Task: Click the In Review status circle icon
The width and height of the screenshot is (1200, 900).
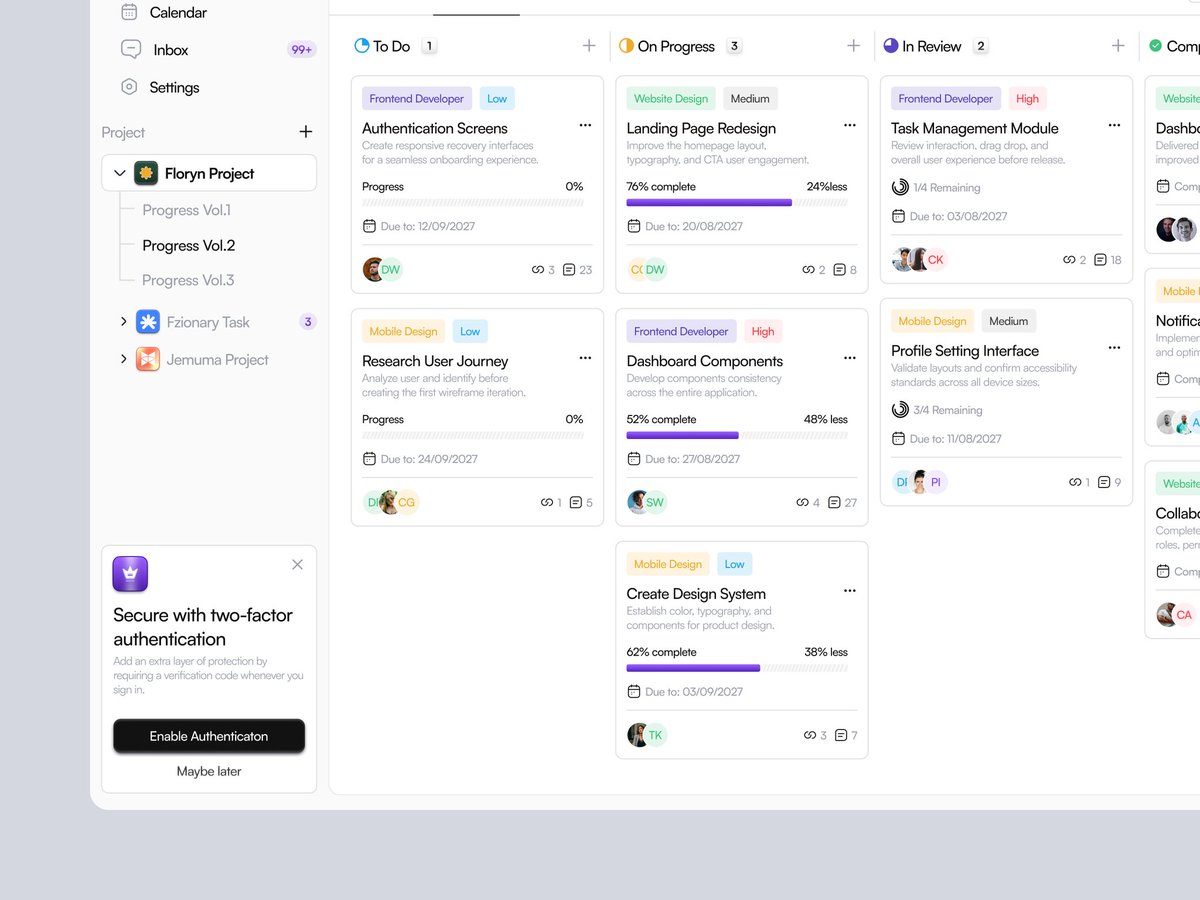Action: pos(891,46)
